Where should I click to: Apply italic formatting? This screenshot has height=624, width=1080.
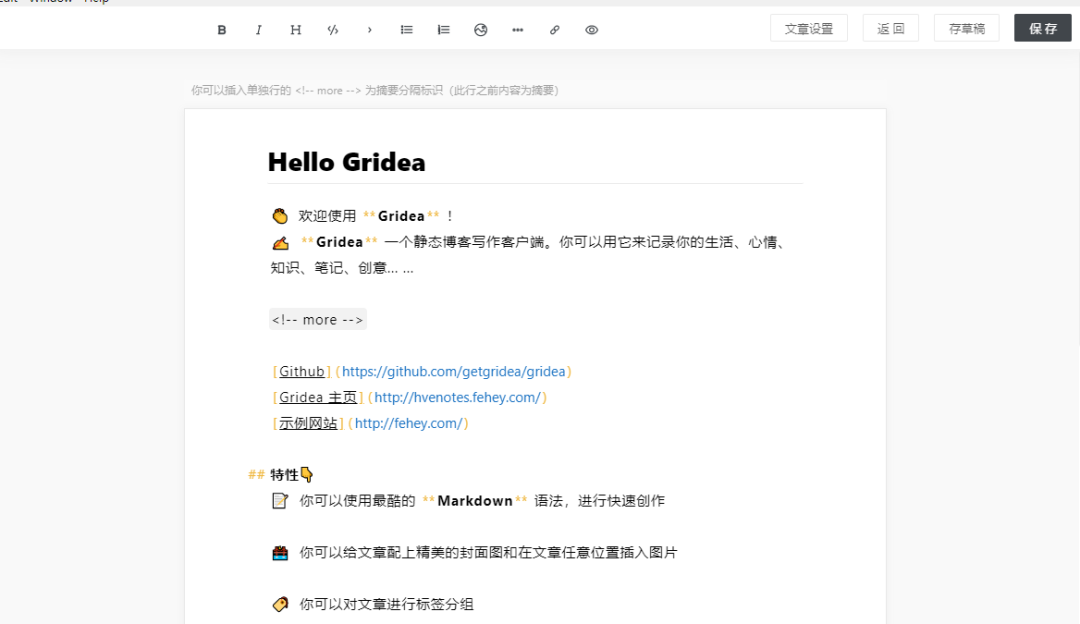pyautogui.click(x=258, y=30)
